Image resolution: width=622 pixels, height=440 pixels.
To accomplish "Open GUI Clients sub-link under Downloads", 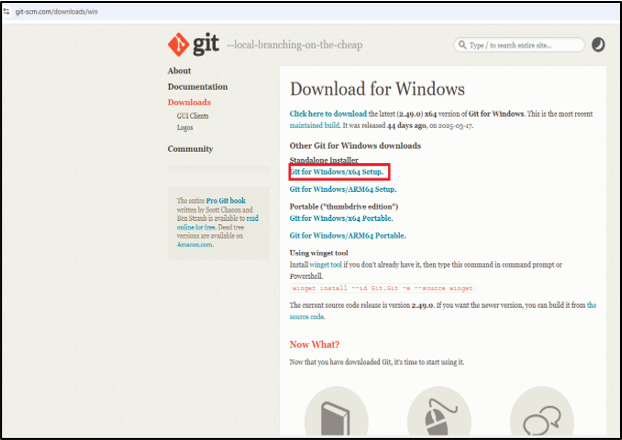I will point(195,117).
